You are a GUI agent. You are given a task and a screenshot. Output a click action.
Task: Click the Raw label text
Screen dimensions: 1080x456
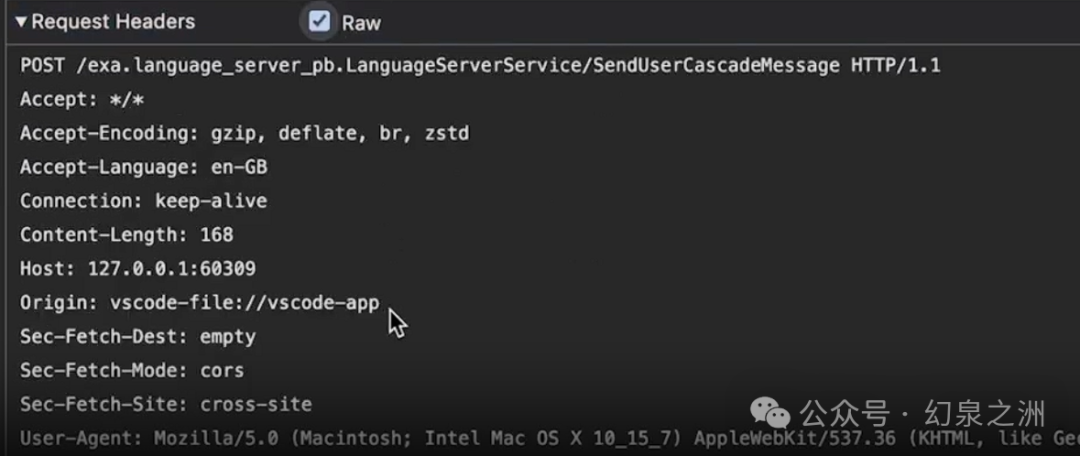click(x=361, y=23)
